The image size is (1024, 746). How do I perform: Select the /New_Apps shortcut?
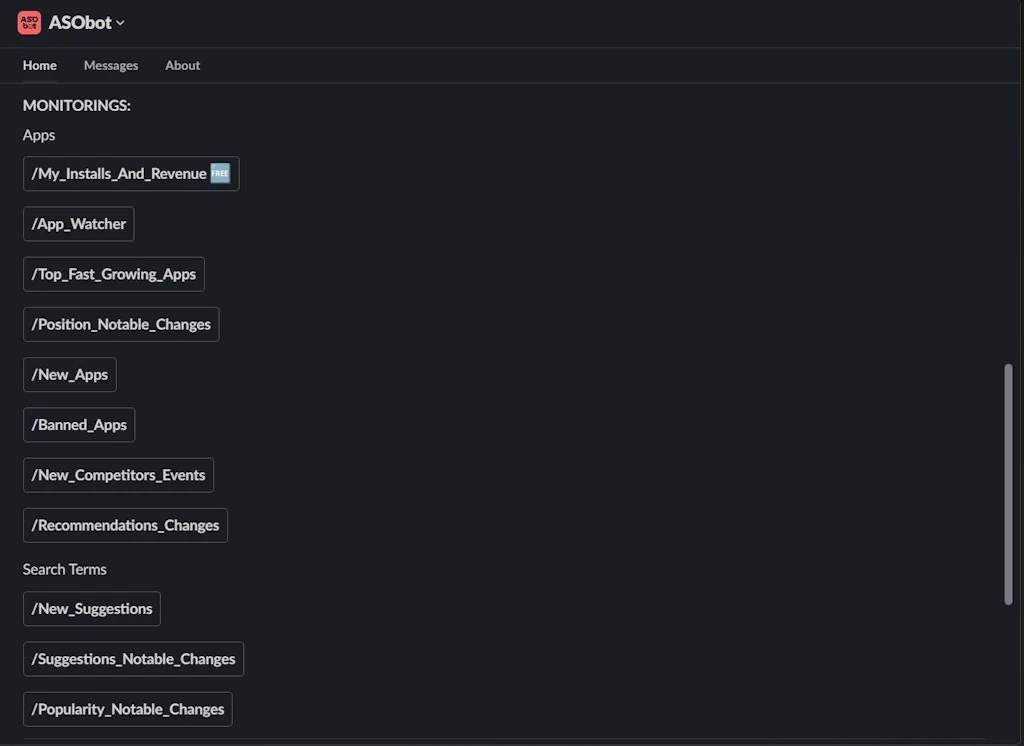tap(69, 374)
